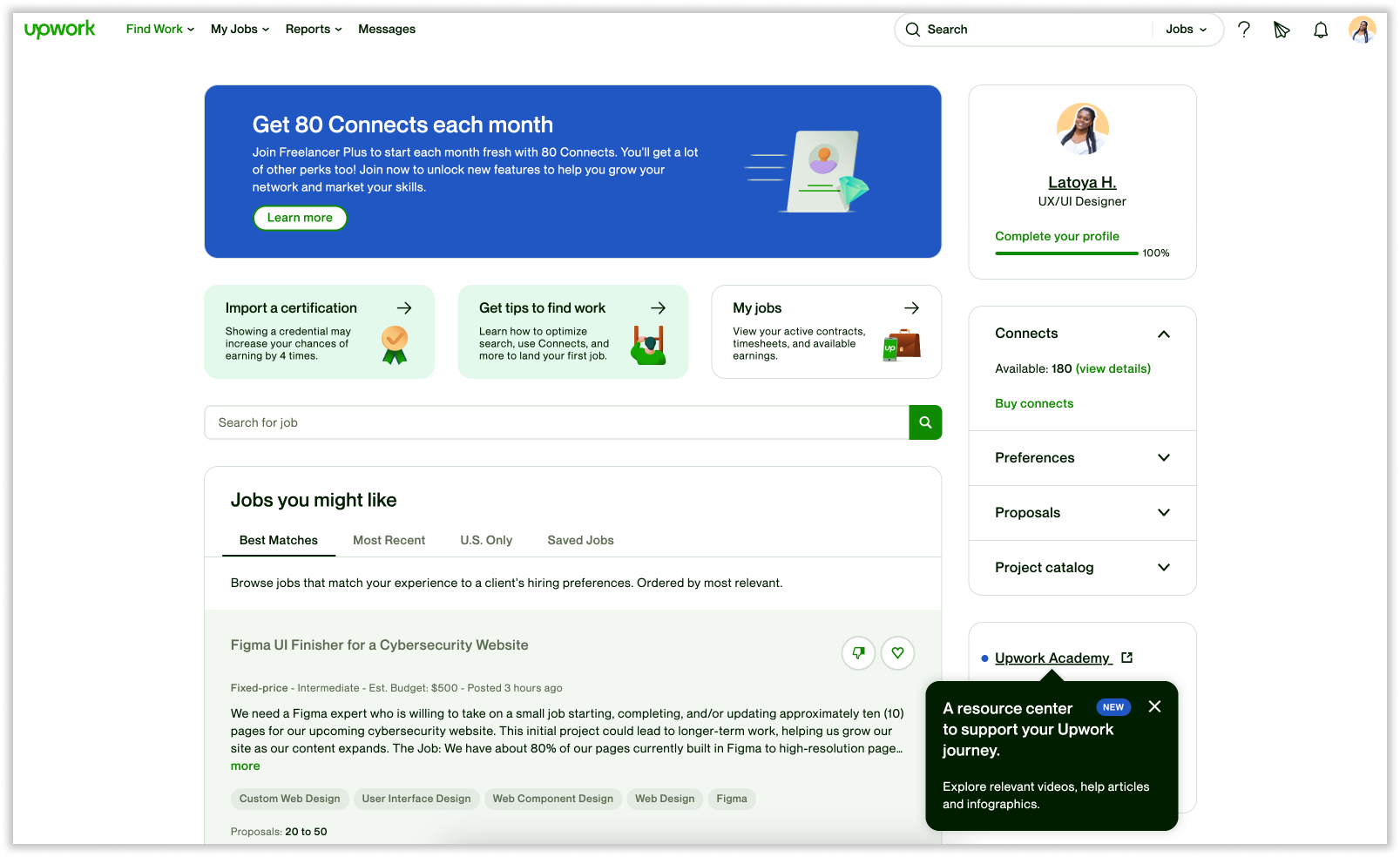
Task: Click the Custom Web Design skill tag
Action: pos(290,799)
